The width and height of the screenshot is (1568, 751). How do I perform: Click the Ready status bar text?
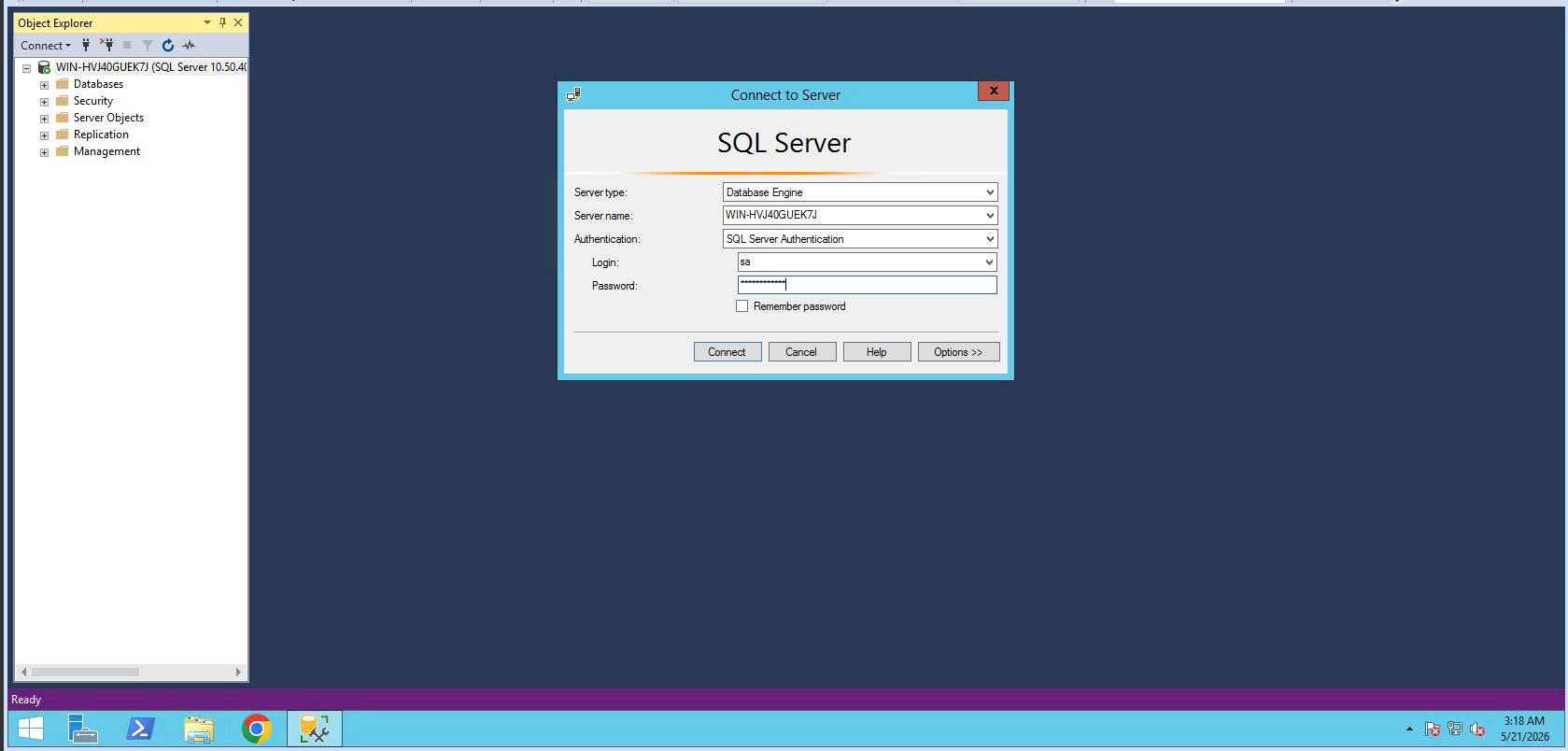[26, 700]
